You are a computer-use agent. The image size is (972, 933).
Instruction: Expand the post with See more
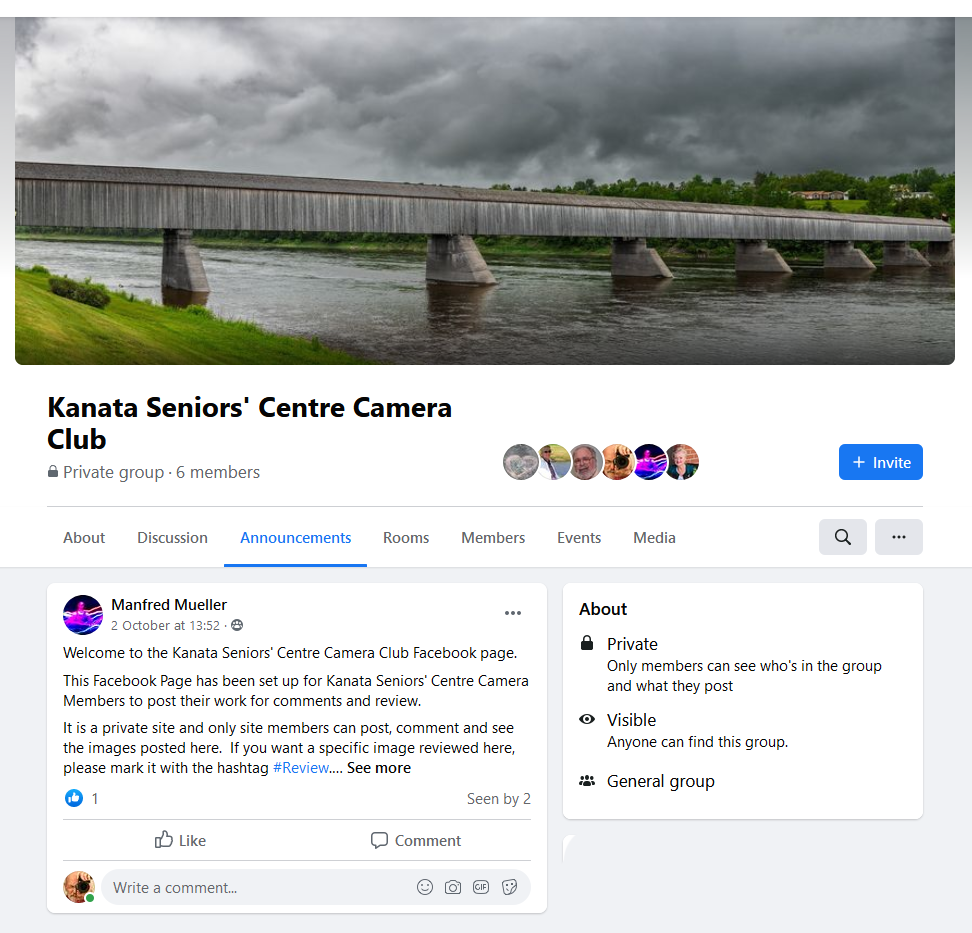[379, 768]
